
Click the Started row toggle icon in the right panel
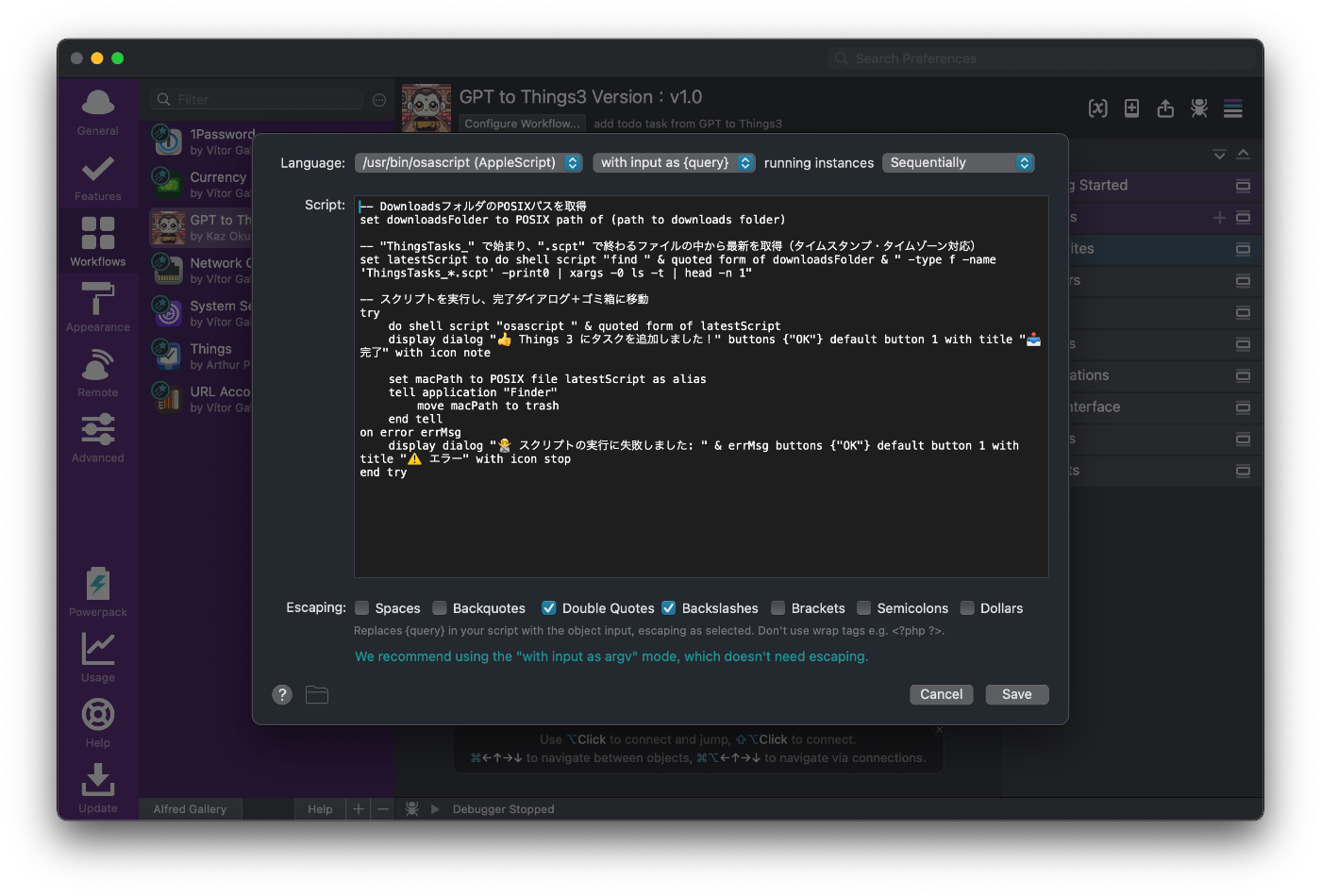click(x=1244, y=186)
